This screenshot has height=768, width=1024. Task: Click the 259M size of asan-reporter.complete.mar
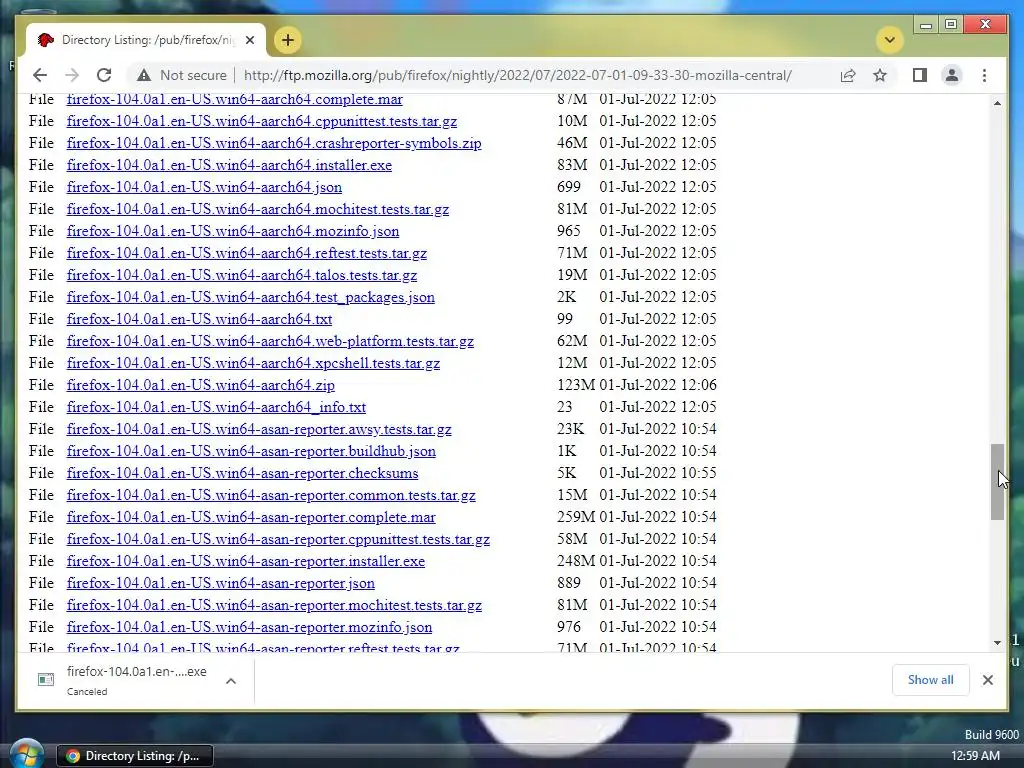[x=576, y=517]
